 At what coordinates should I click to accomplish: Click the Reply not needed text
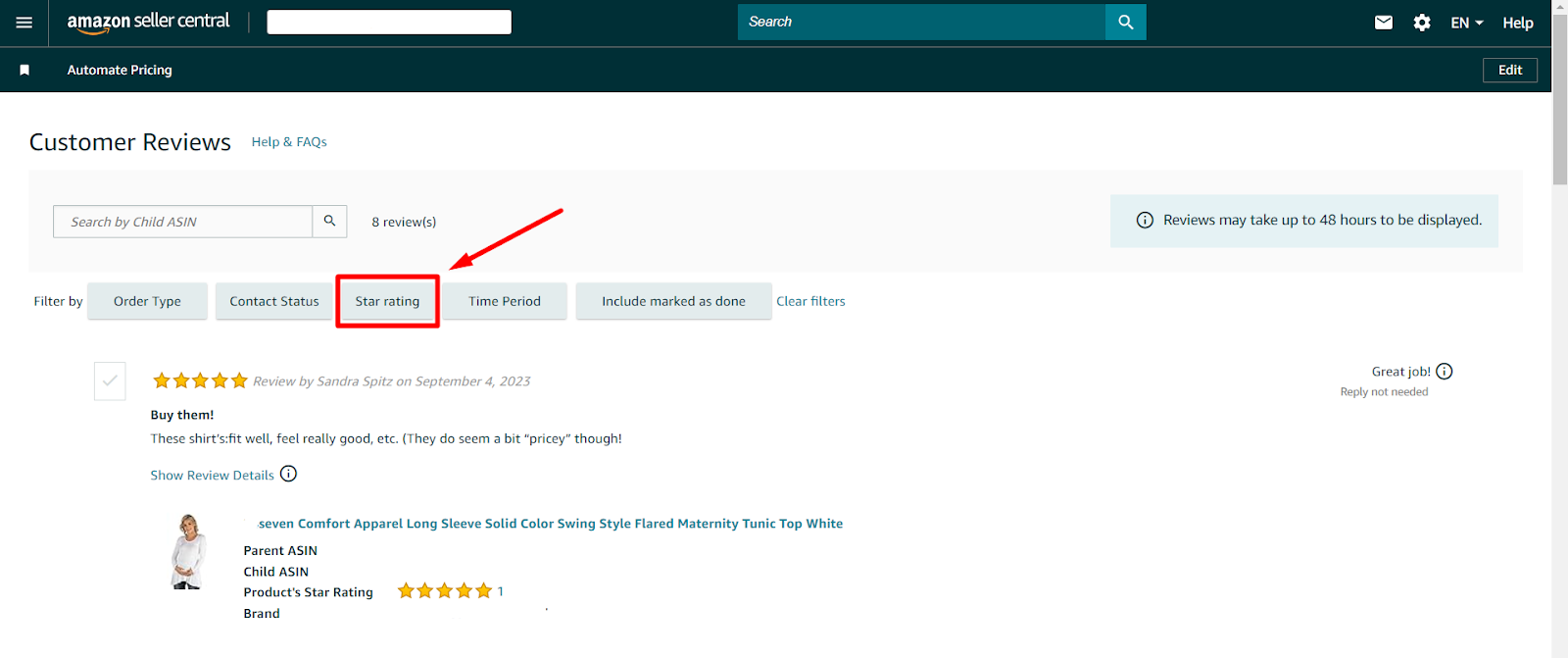click(1384, 391)
